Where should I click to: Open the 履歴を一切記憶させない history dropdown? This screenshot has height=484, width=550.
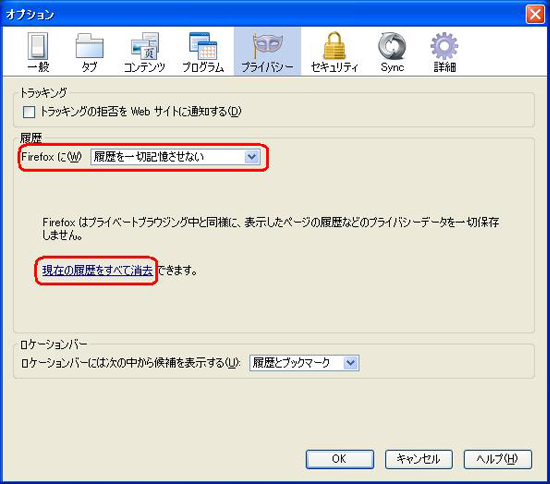(175, 157)
